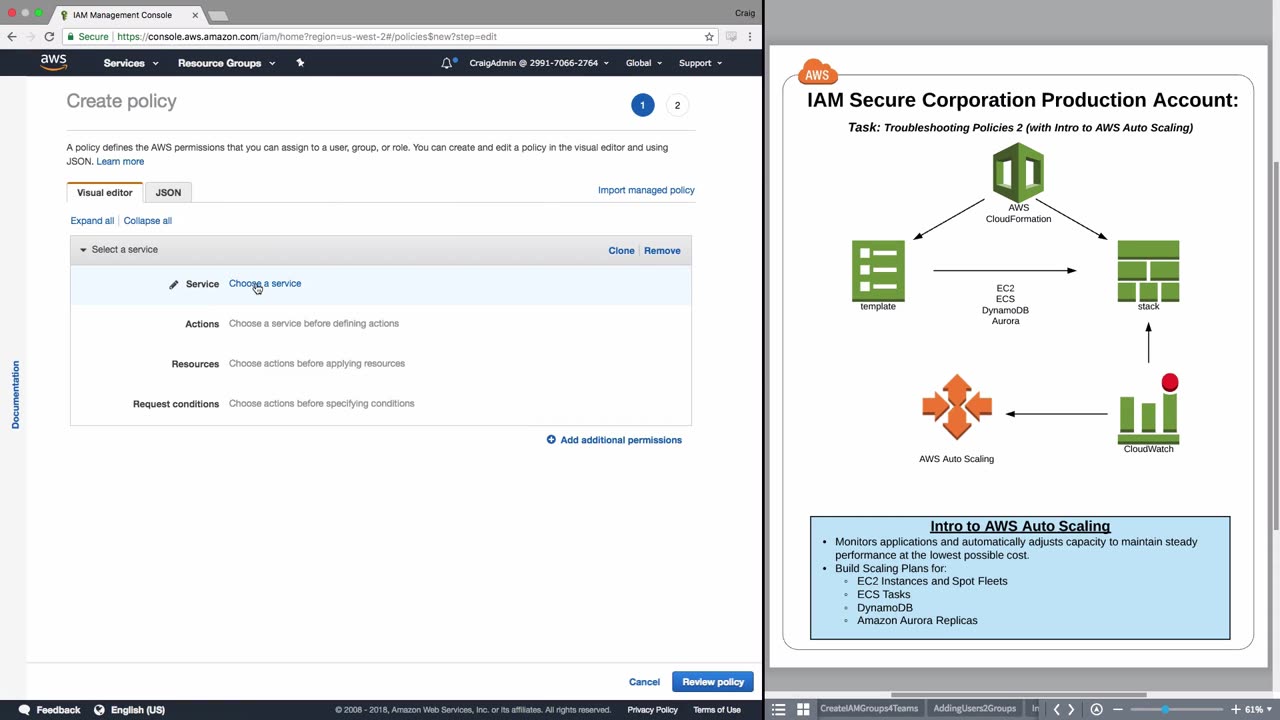Go to previous sheet tab arrow

tap(1056, 709)
